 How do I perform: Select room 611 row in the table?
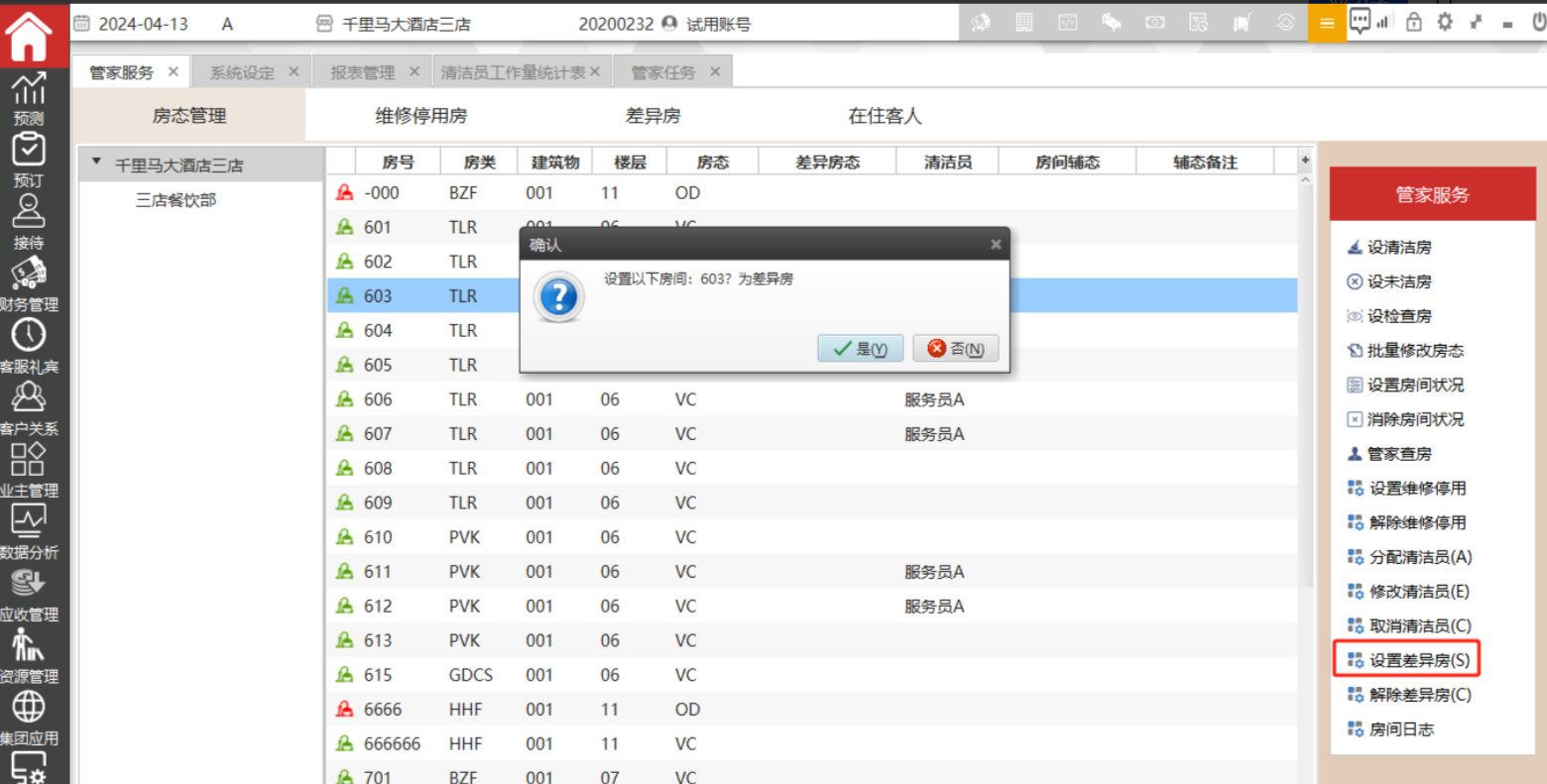(x=377, y=572)
